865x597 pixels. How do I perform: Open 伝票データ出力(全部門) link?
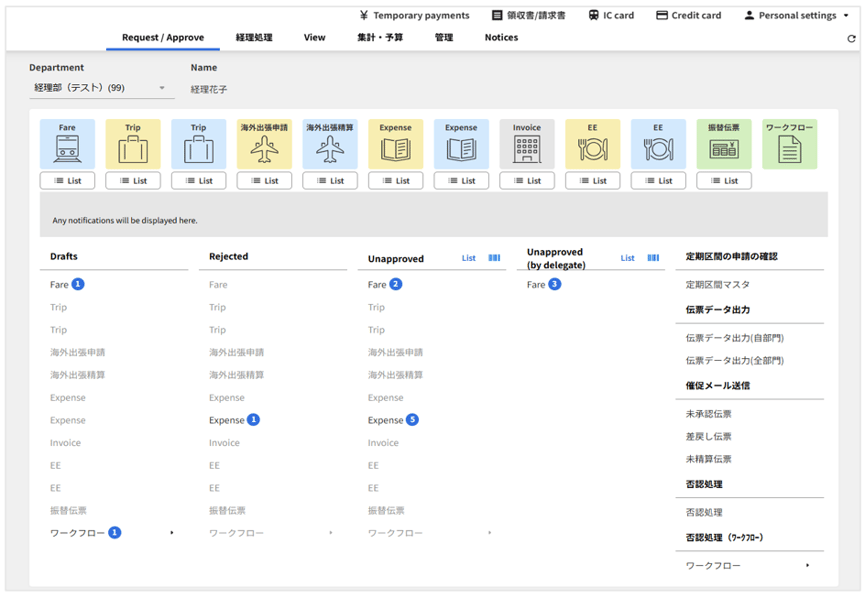(734, 360)
